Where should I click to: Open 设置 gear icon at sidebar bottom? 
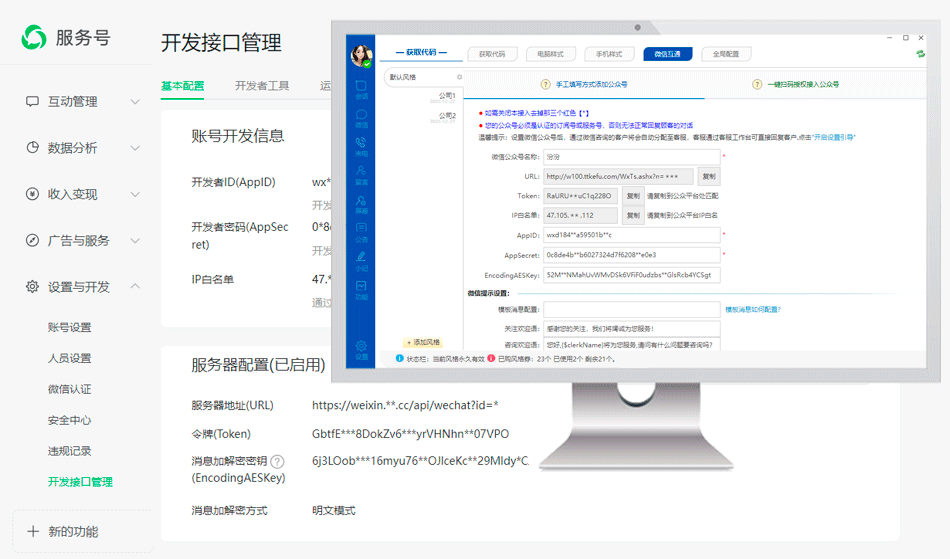[361, 346]
